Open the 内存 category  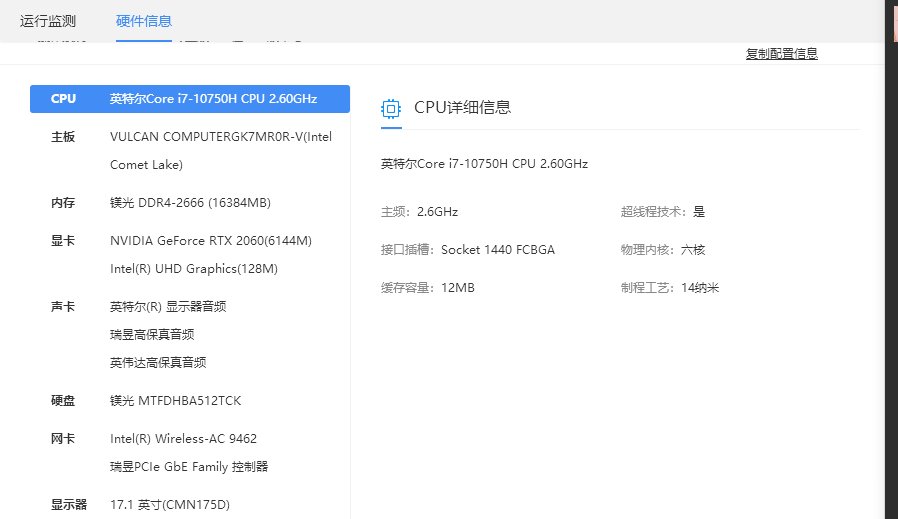click(63, 203)
